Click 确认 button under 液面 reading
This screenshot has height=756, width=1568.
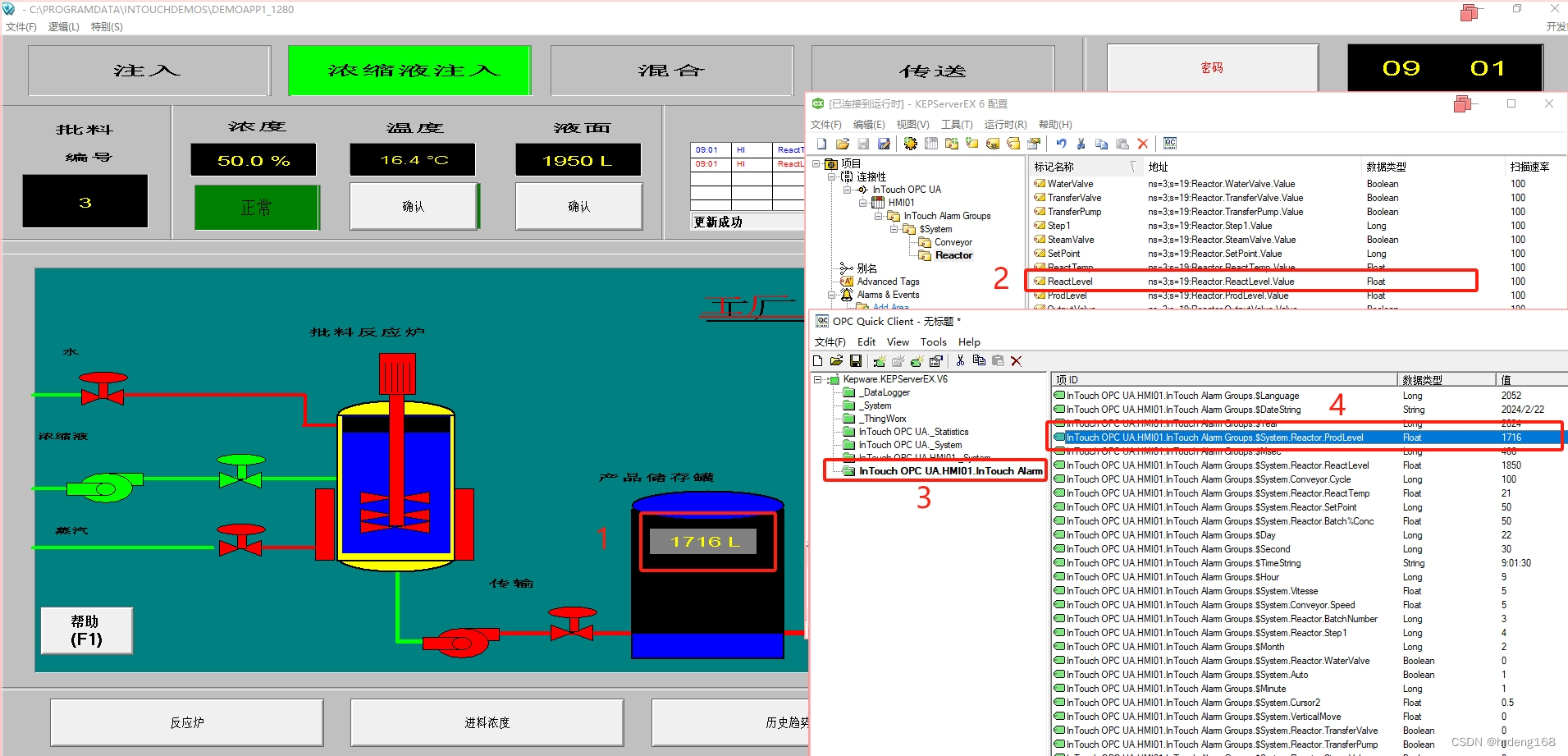click(x=579, y=206)
